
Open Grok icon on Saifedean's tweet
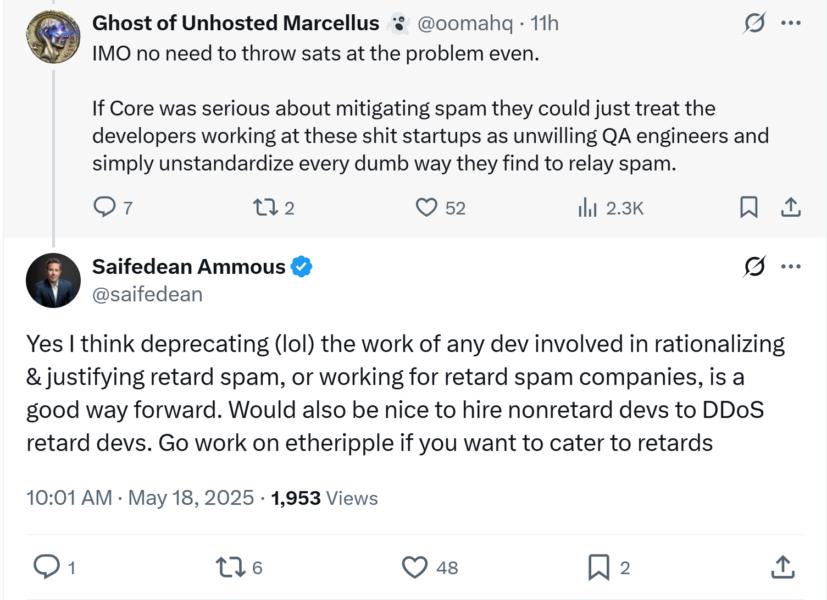pyautogui.click(x=756, y=267)
